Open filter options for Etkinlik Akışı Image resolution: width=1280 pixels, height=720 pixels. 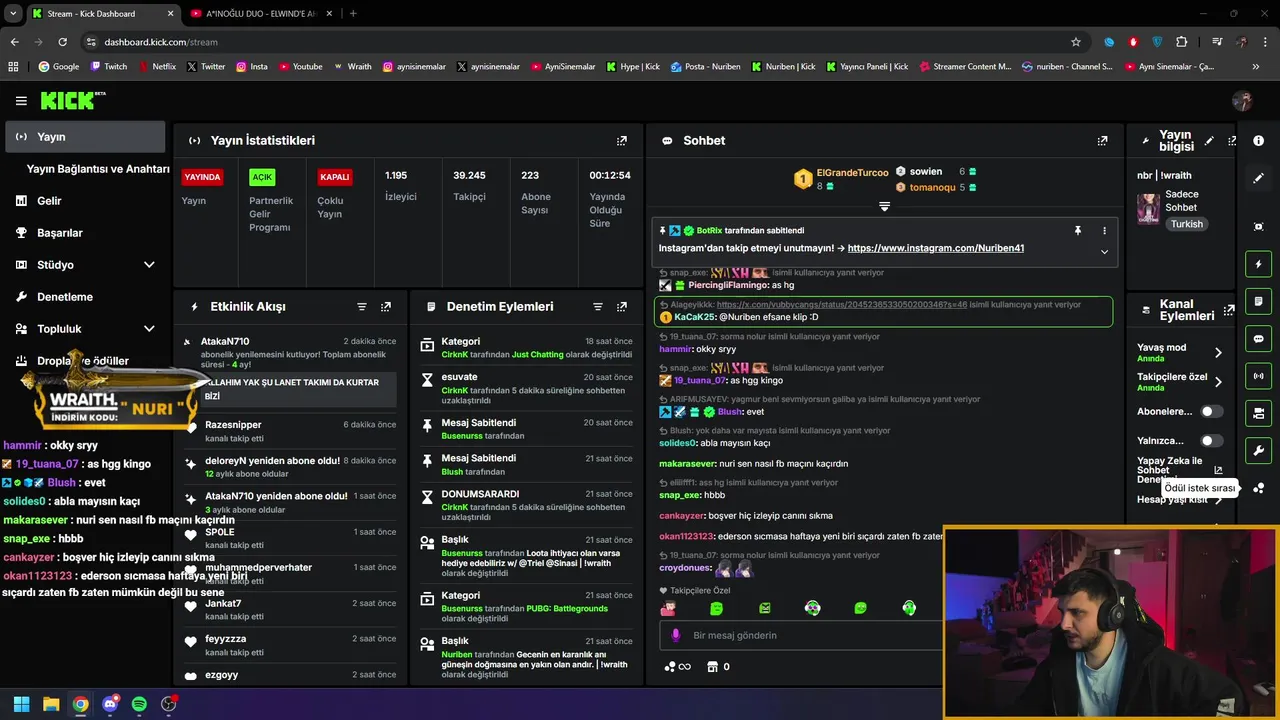362,307
